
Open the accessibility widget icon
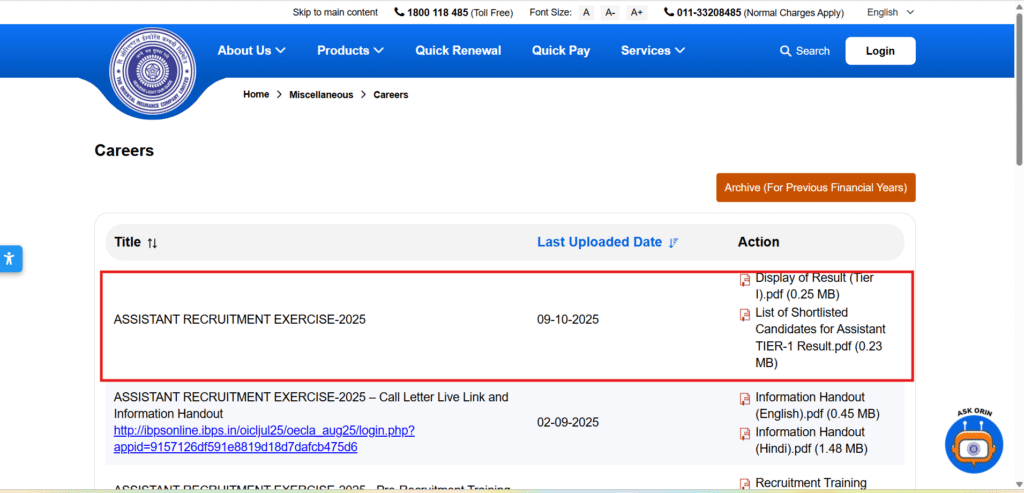[x=10, y=259]
